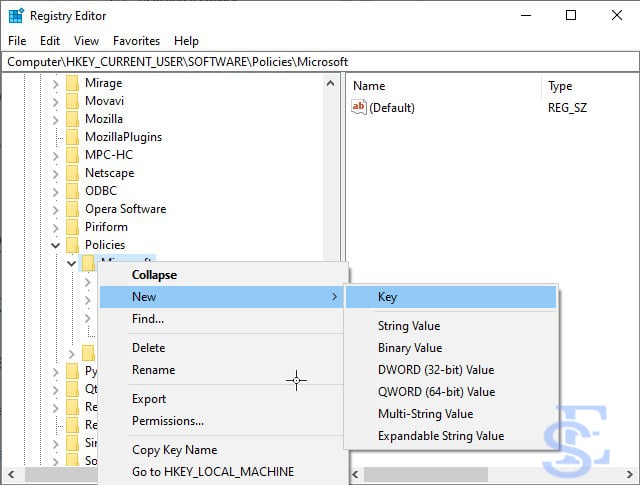Open the Favorites menu
Image resolution: width=640 pixels, height=485 pixels.
tap(136, 41)
